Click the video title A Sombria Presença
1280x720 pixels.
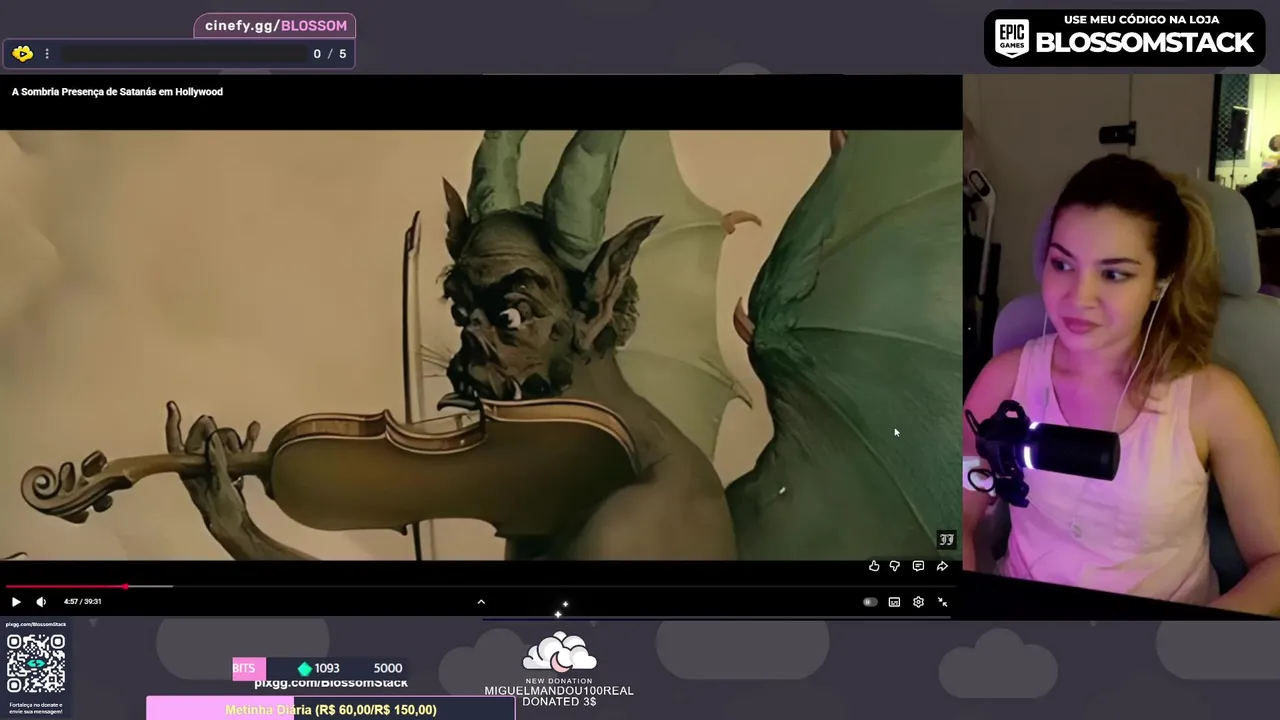coord(117,92)
